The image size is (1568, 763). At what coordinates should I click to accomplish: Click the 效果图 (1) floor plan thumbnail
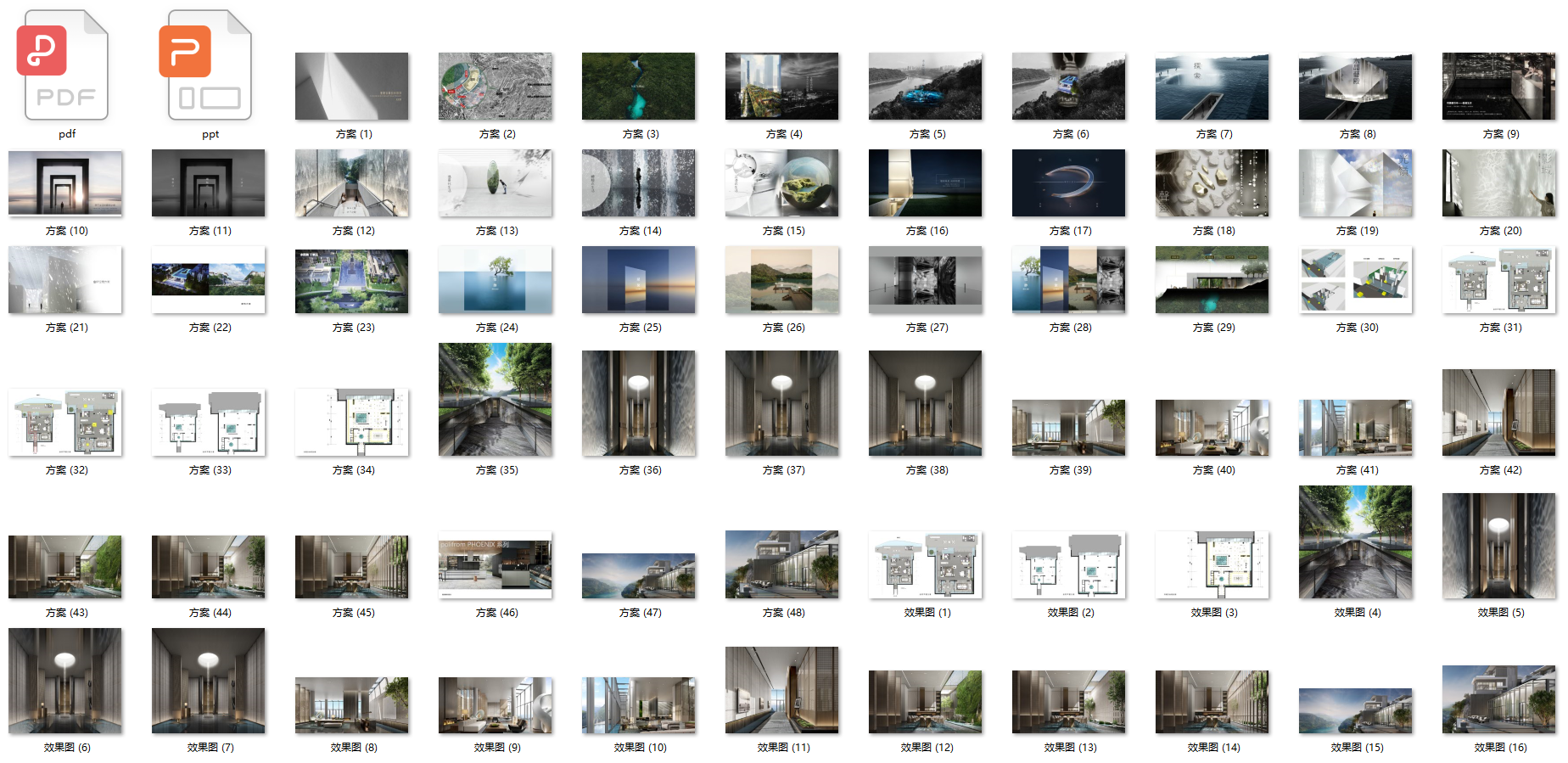[925, 564]
